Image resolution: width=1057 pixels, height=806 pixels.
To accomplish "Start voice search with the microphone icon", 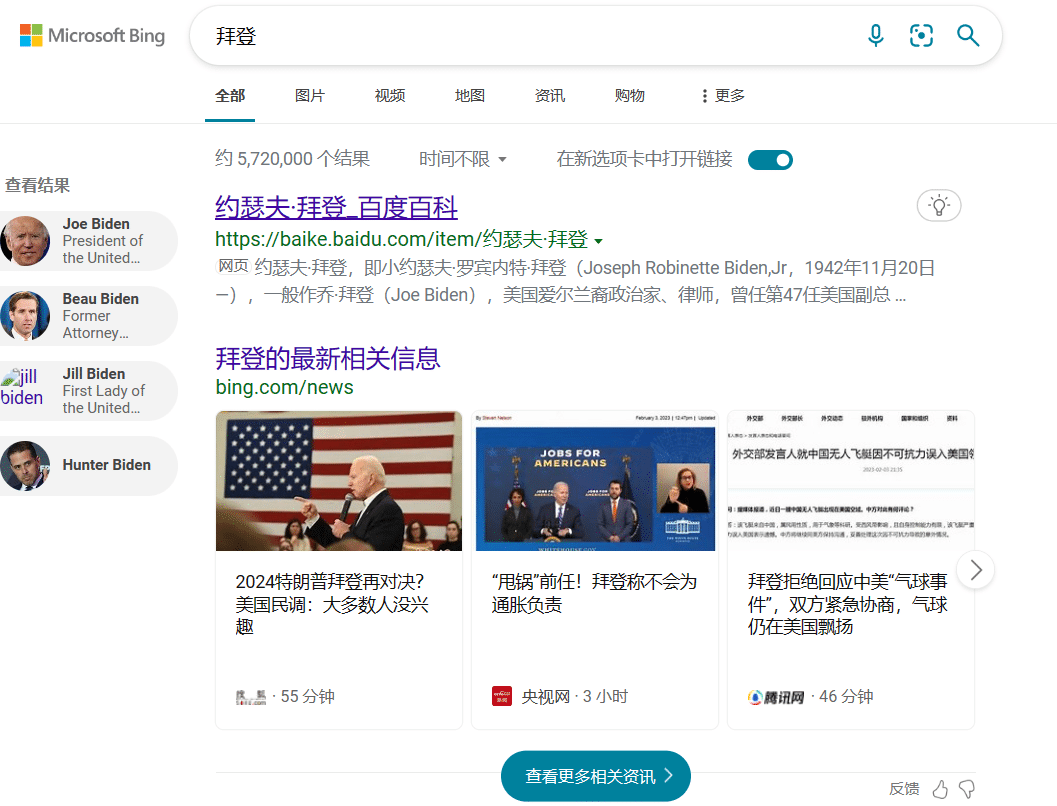I will 876,35.
